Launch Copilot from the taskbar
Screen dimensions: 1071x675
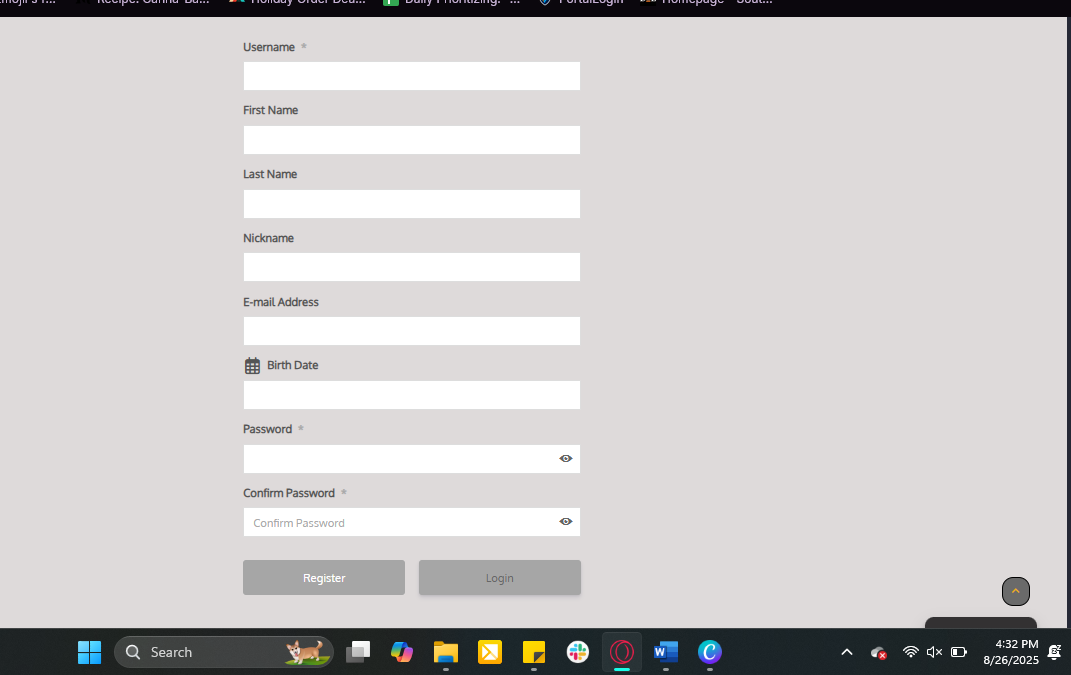pyautogui.click(x=402, y=652)
